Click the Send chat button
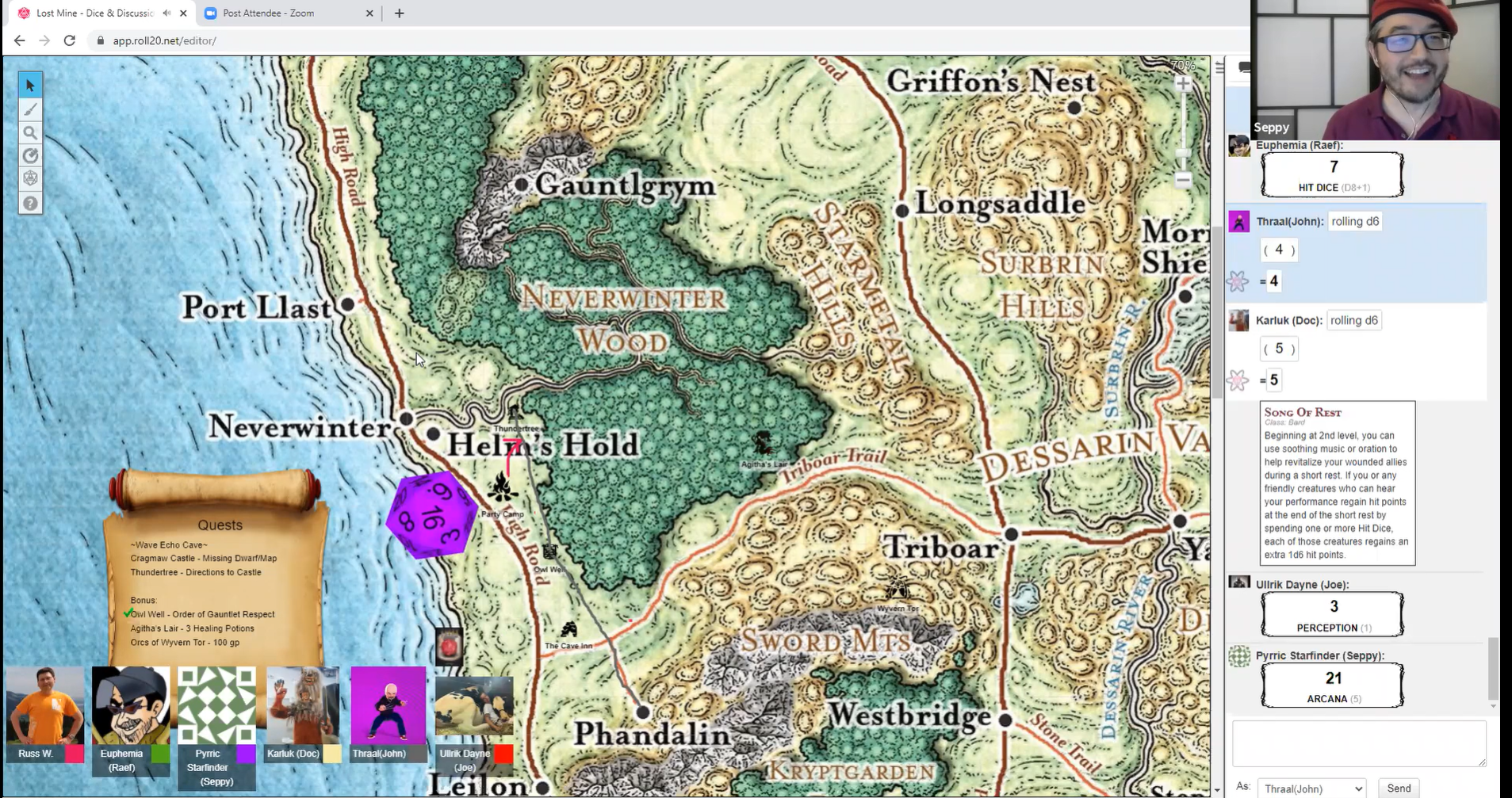 coord(1399,788)
